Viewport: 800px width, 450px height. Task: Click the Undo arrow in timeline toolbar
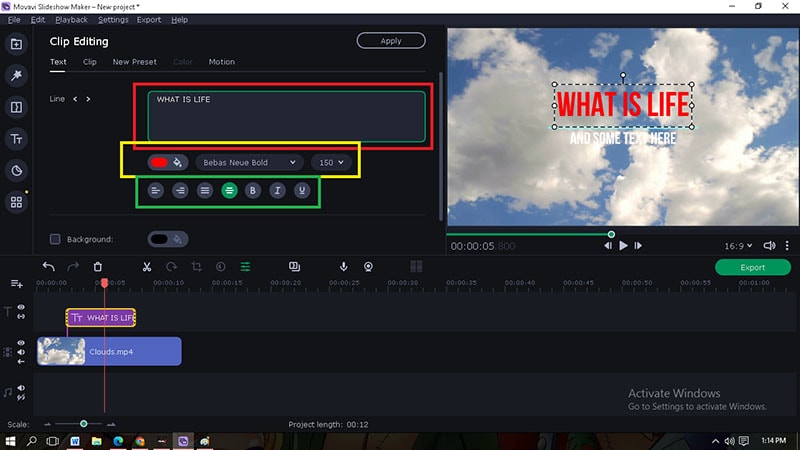tap(48, 266)
